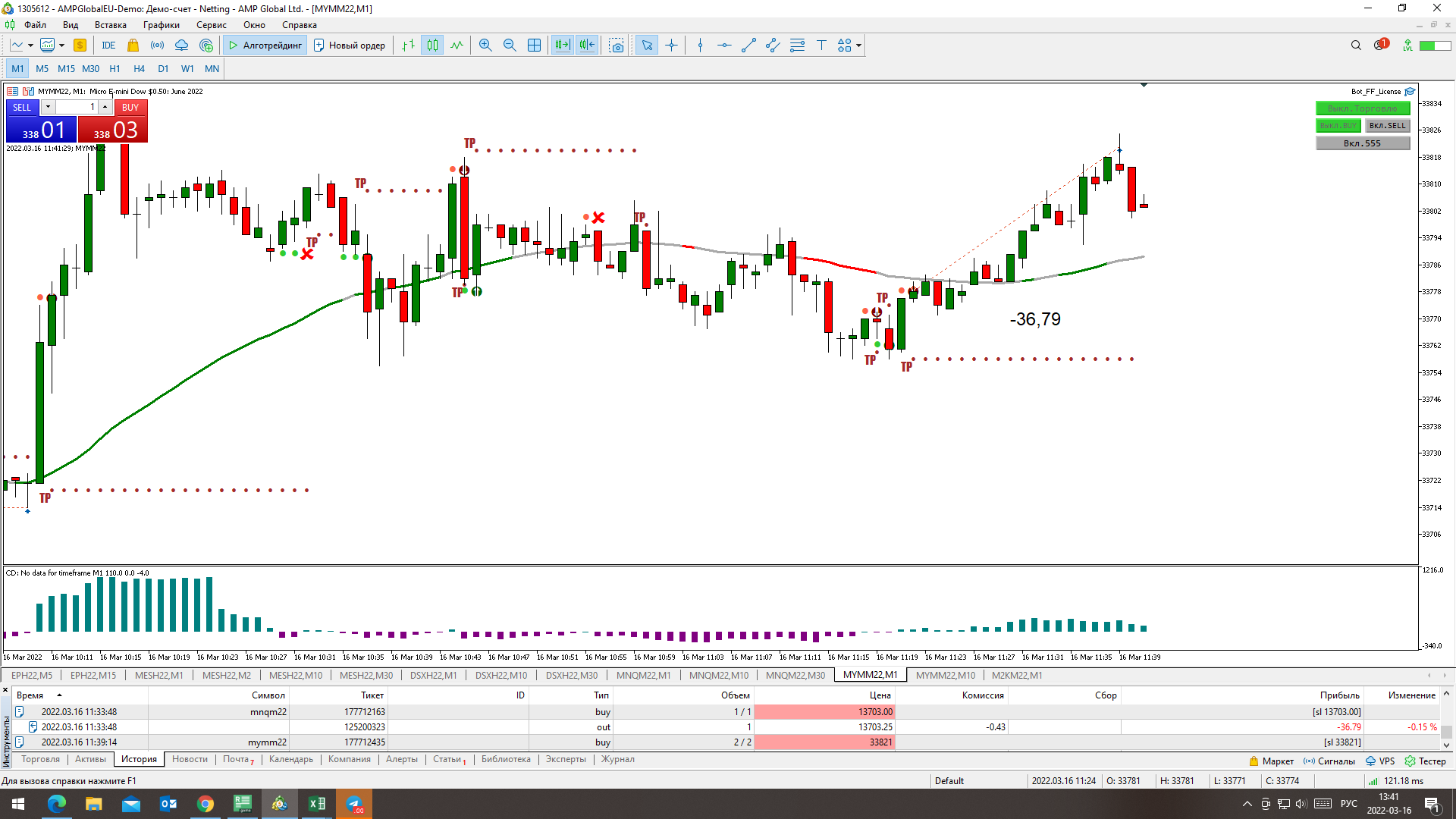Open volume dropdown in one-click trading panel

pyautogui.click(x=48, y=107)
